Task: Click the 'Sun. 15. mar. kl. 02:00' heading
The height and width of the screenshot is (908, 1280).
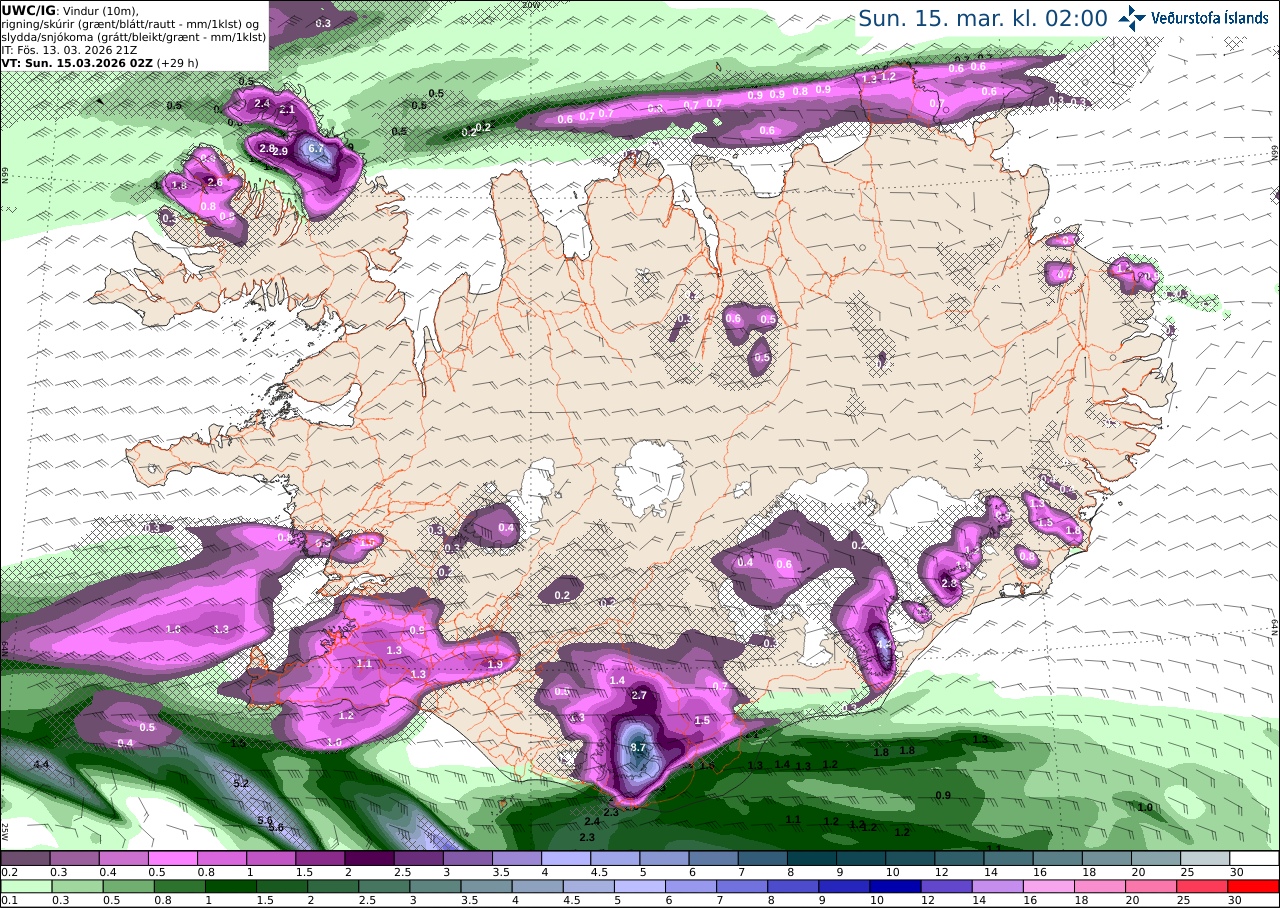Action: tap(983, 18)
